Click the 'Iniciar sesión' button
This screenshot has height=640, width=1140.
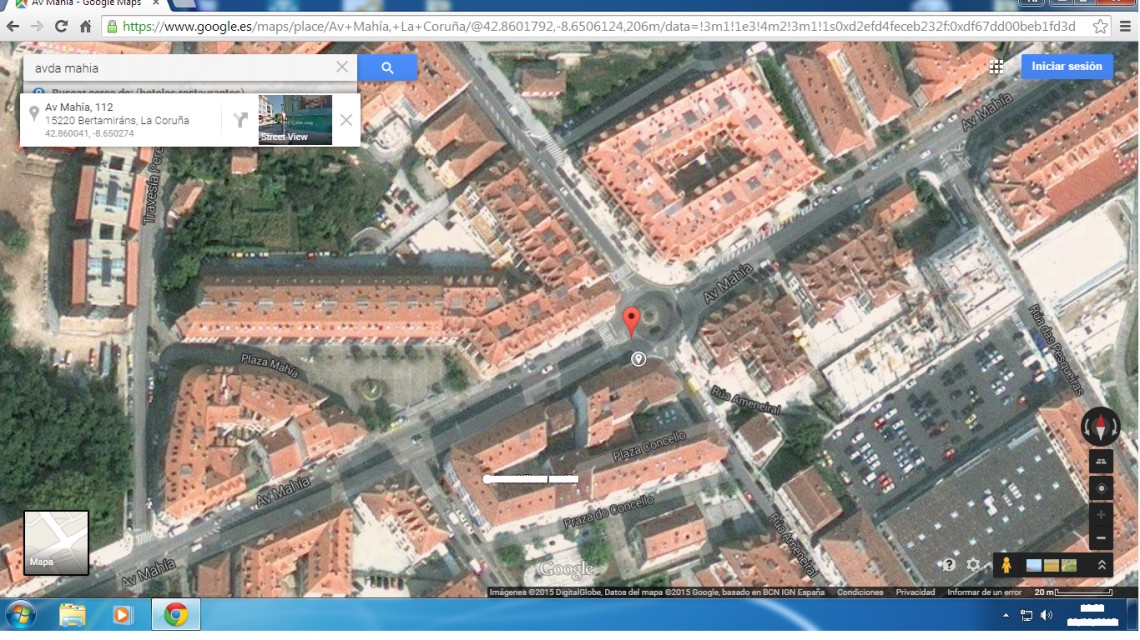coord(1067,66)
